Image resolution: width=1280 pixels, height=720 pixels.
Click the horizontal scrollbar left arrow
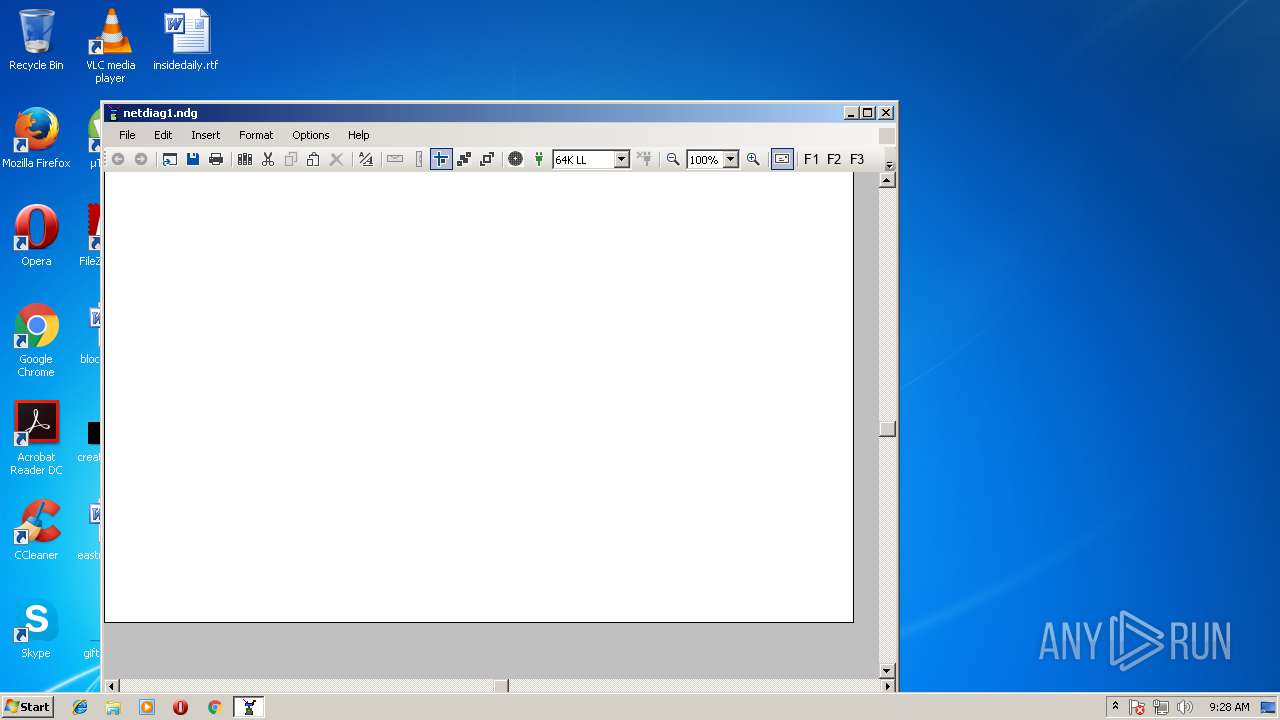pos(112,686)
